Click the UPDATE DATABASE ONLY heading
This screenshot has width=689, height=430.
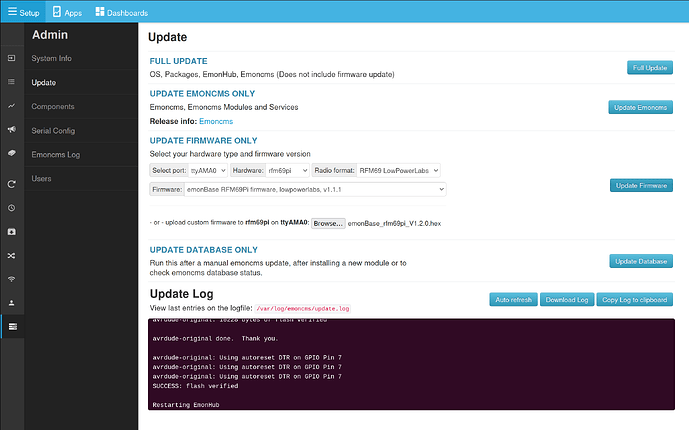coord(203,250)
